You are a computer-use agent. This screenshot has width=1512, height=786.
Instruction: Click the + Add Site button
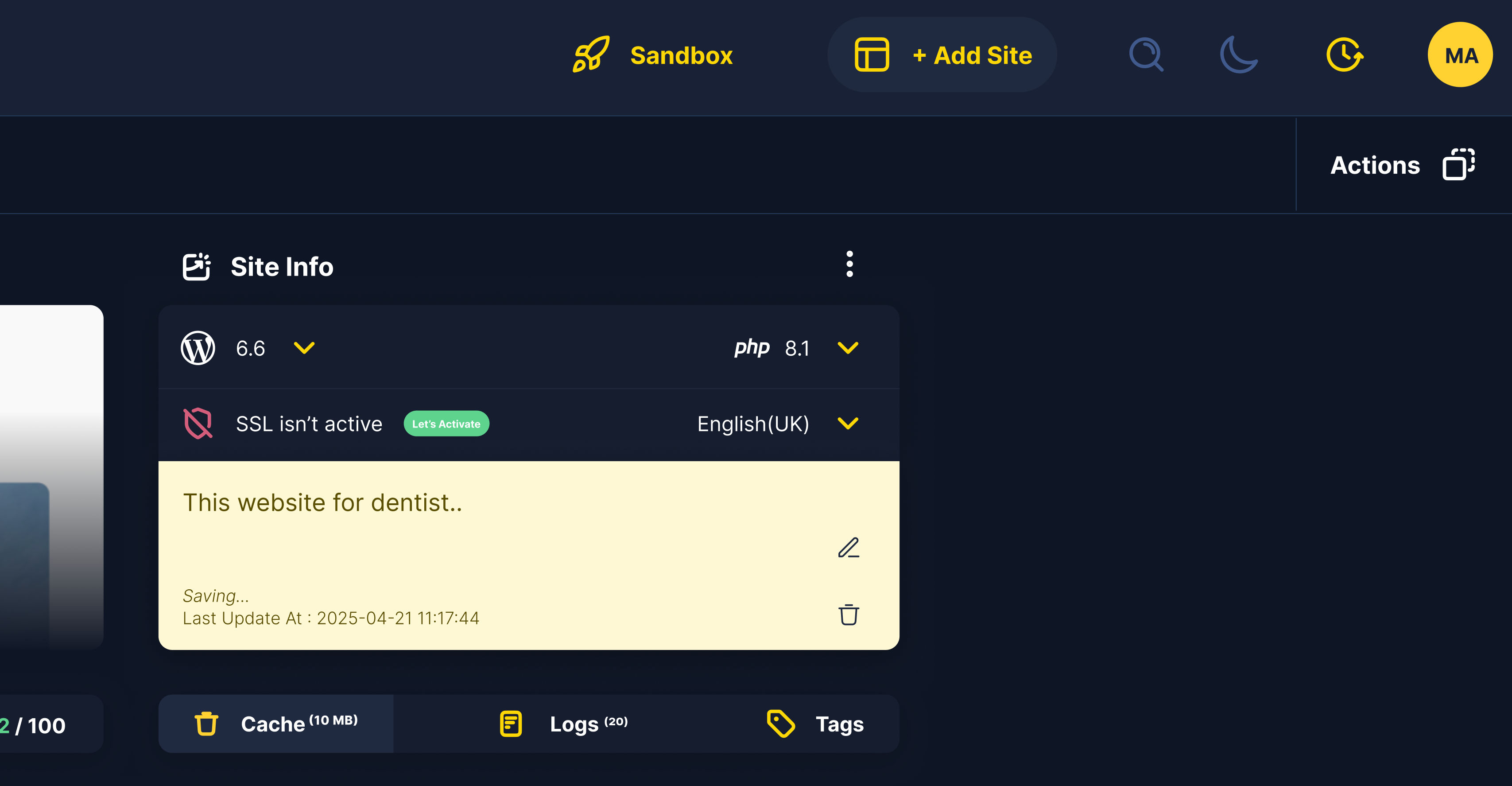[942, 54]
